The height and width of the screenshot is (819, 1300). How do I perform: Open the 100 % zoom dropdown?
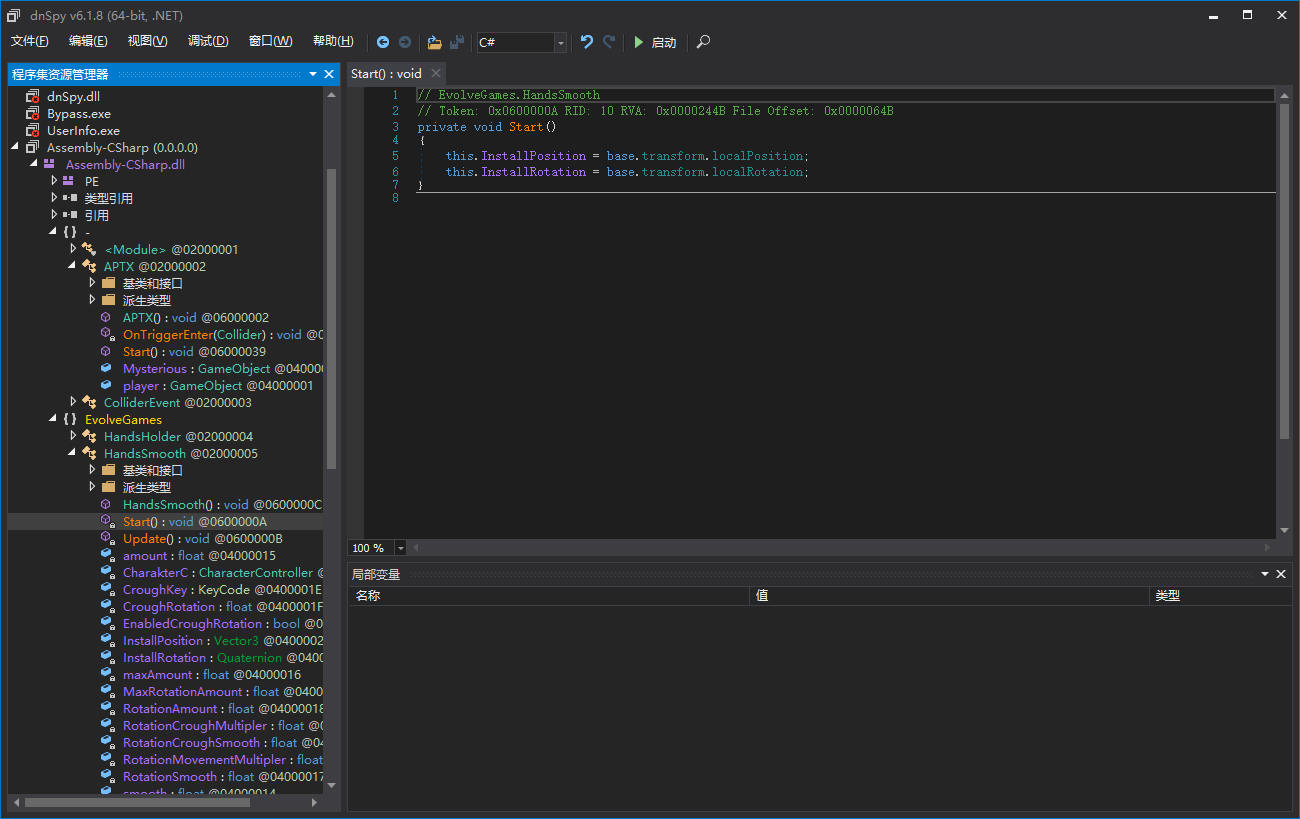pos(401,548)
